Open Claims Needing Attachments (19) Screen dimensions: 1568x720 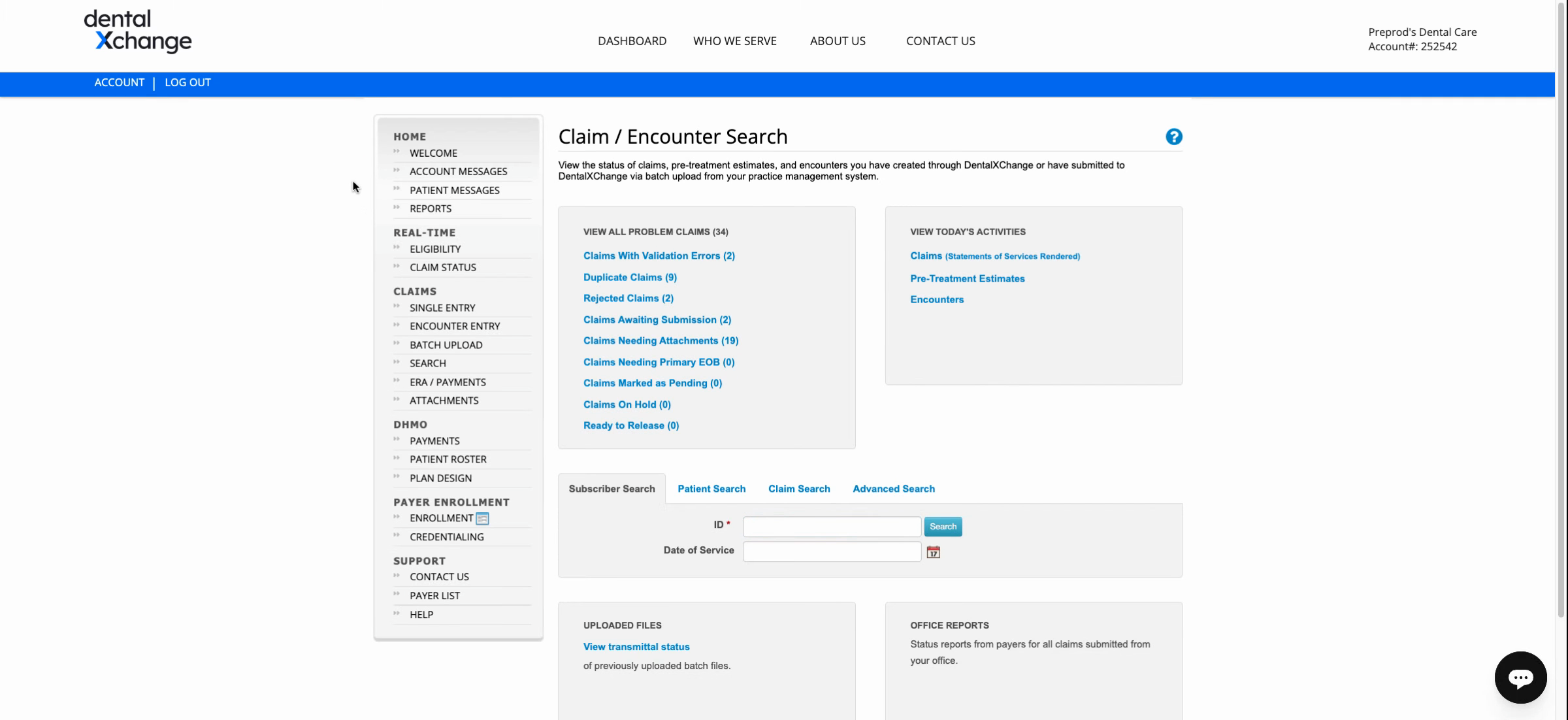(x=661, y=340)
